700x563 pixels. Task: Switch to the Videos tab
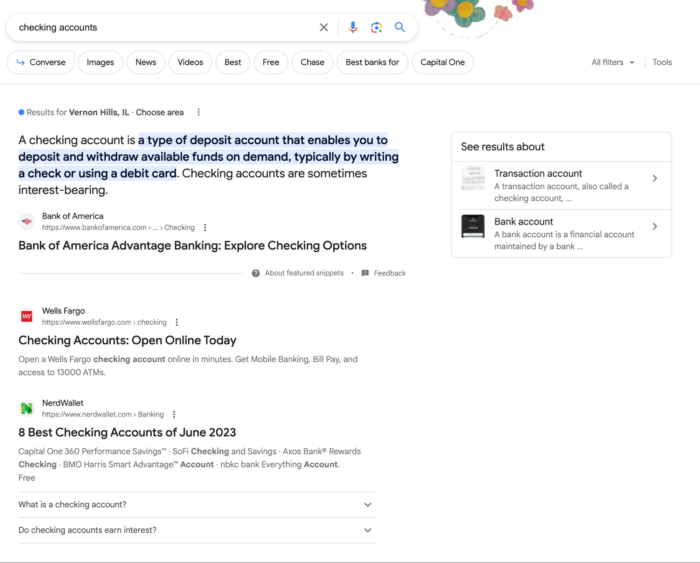point(190,63)
